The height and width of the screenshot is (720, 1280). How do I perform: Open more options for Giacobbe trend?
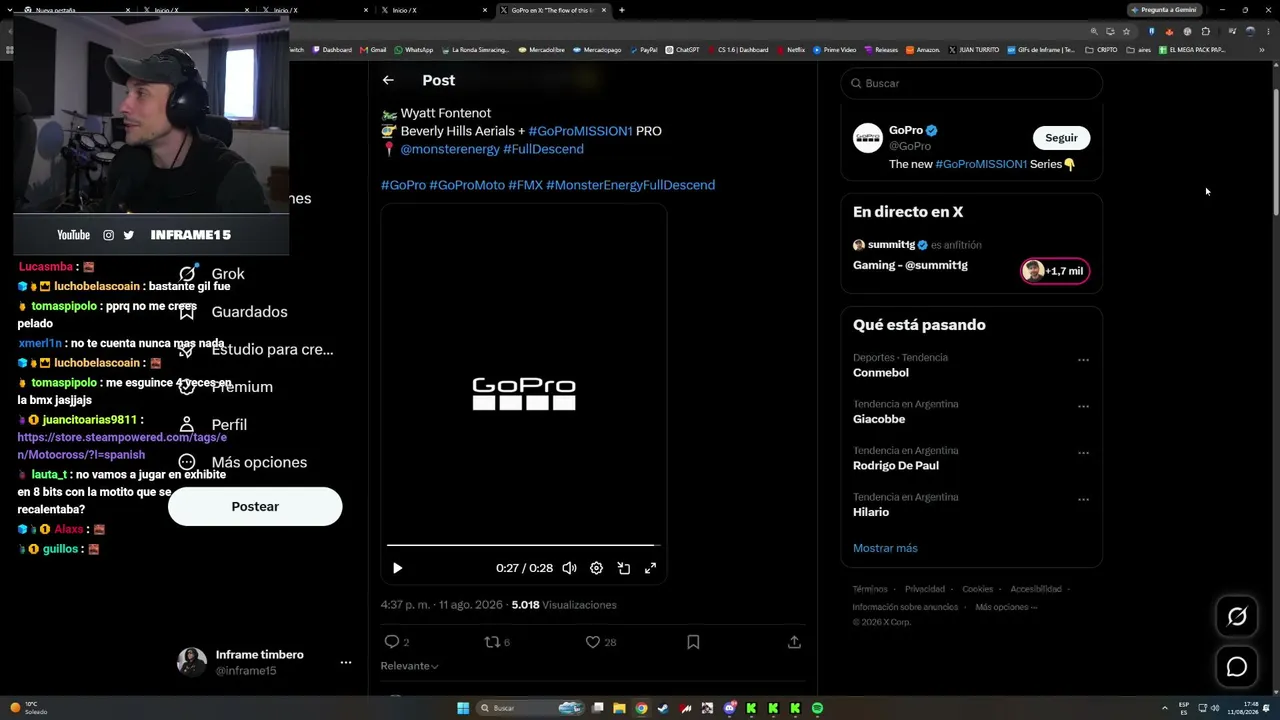click(x=1083, y=407)
